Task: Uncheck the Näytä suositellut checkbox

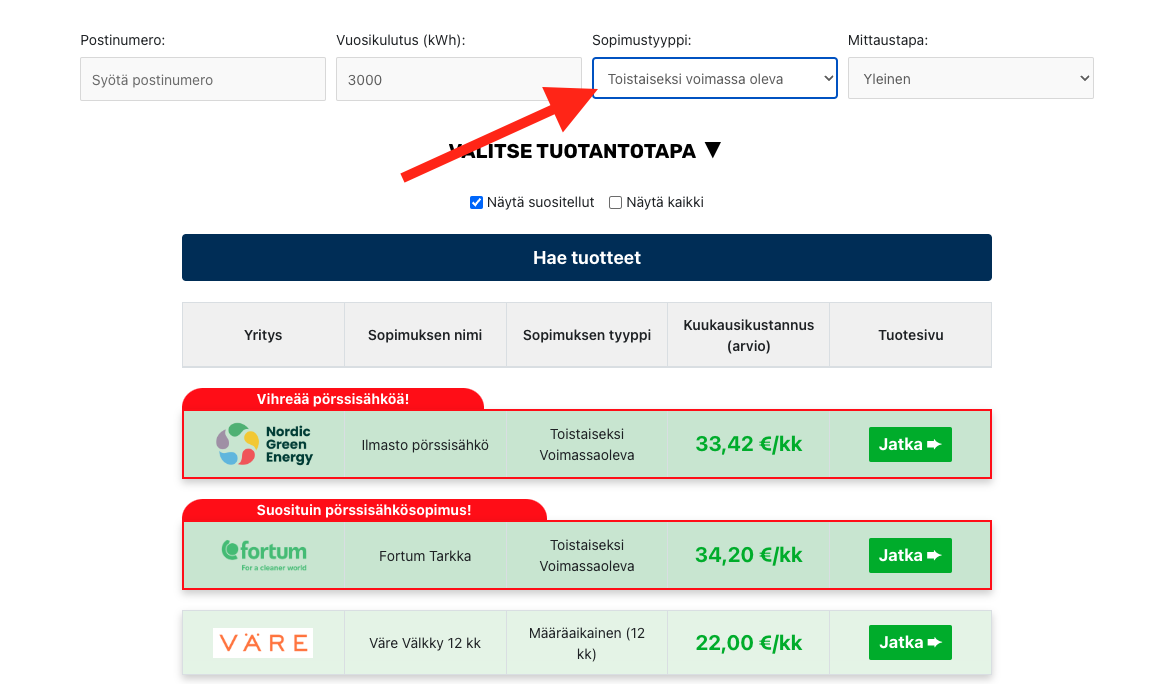Action: [x=476, y=202]
